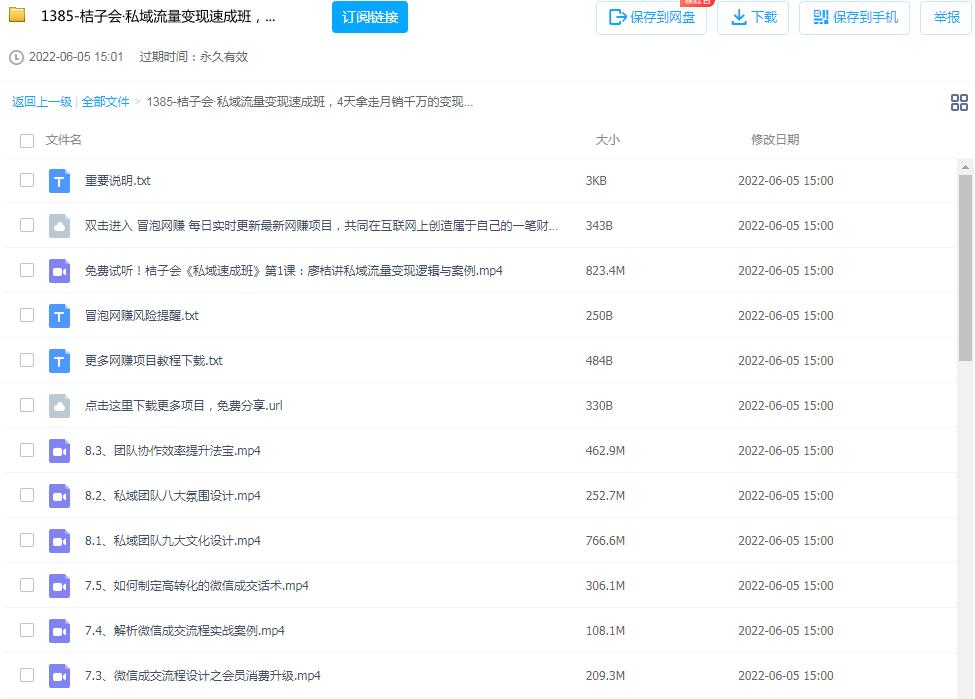This screenshot has width=975, height=699.
Task: Select checkbox of 免费试听 第1课 mp4
Action: click(27, 270)
